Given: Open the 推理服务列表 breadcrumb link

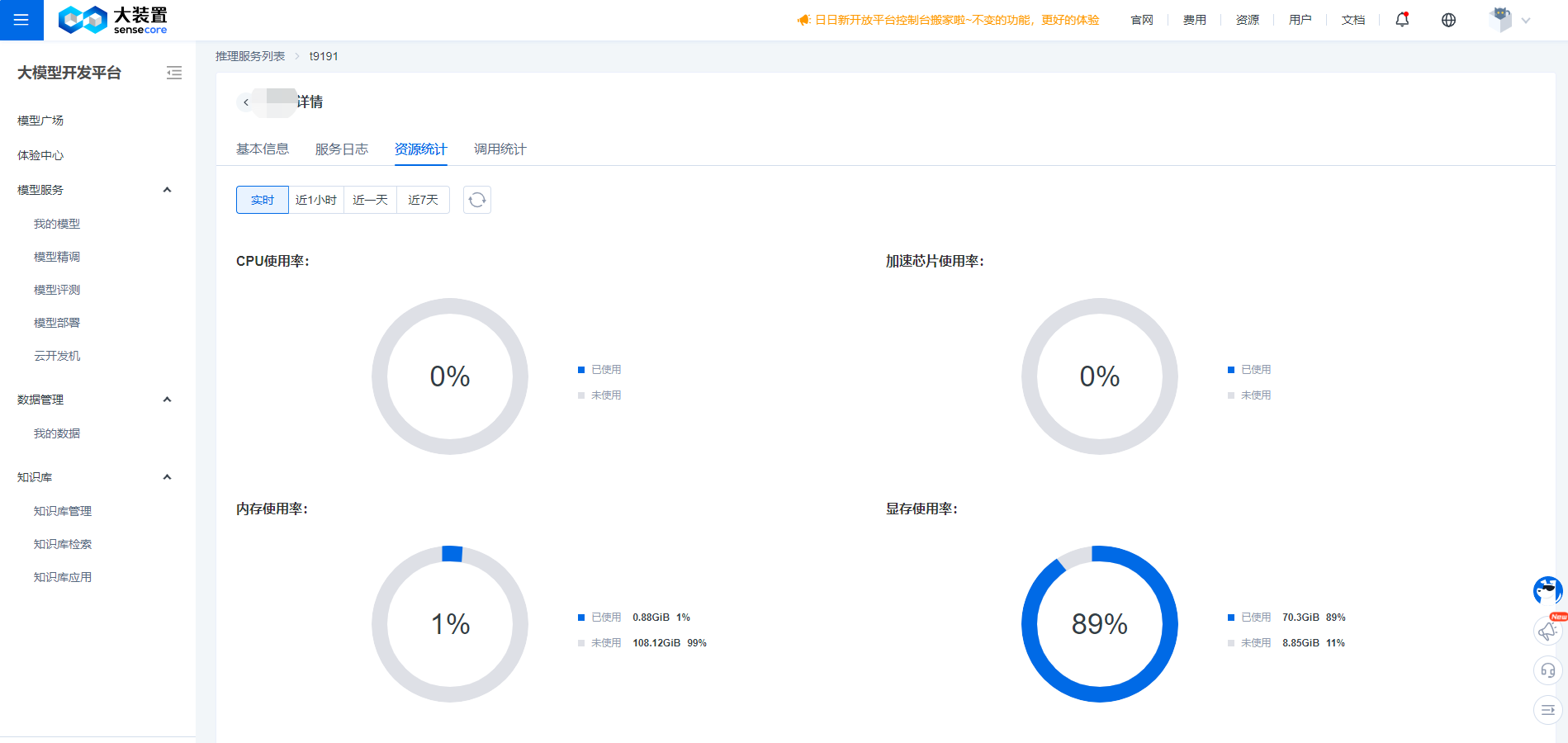Looking at the screenshot, I should [x=250, y=56].
